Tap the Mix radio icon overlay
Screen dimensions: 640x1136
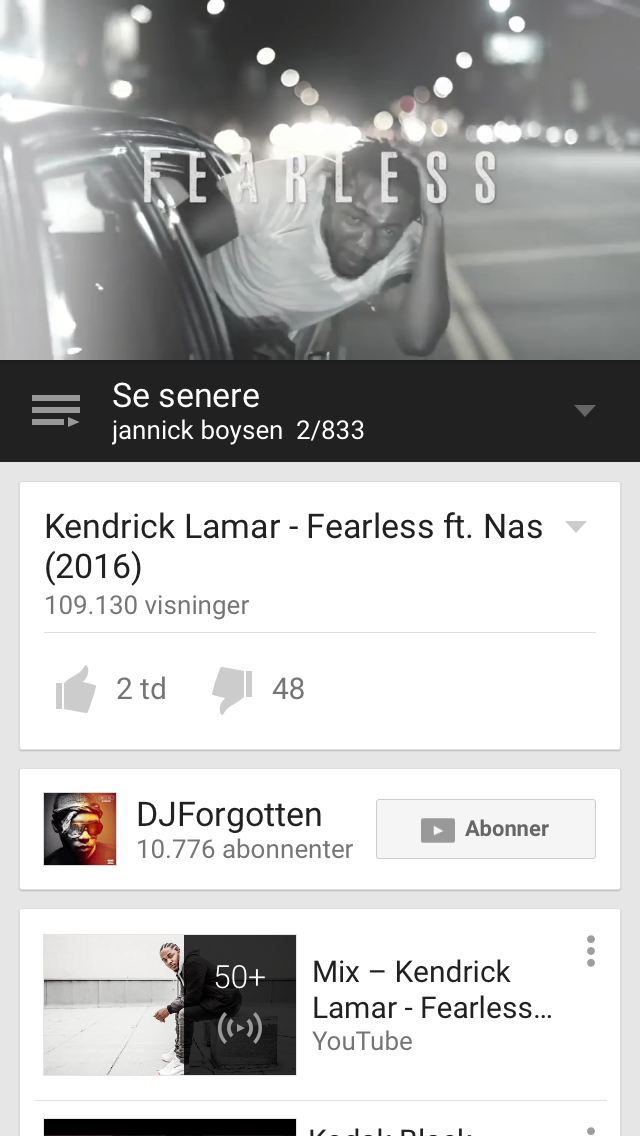click(240, 1027)
